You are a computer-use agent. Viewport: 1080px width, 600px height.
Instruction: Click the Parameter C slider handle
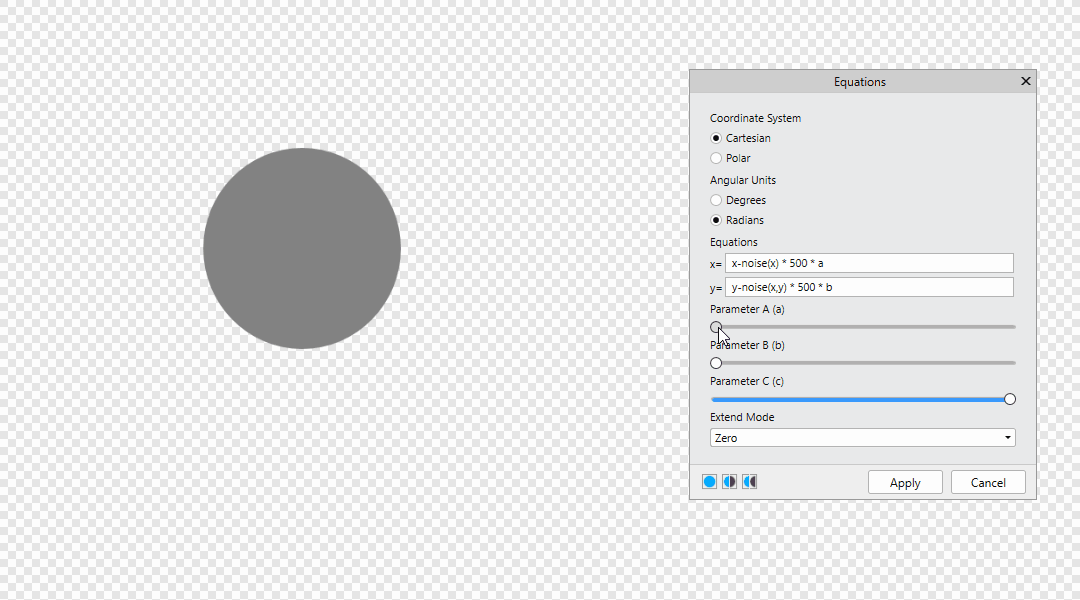[1009, 399]
